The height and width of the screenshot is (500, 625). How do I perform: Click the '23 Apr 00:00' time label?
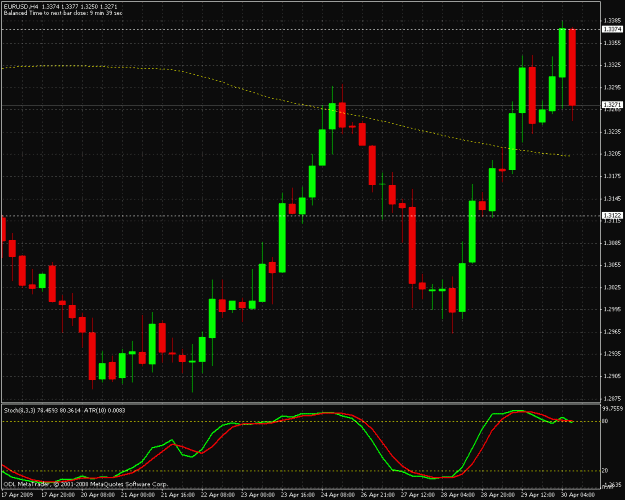coord(258,495)
